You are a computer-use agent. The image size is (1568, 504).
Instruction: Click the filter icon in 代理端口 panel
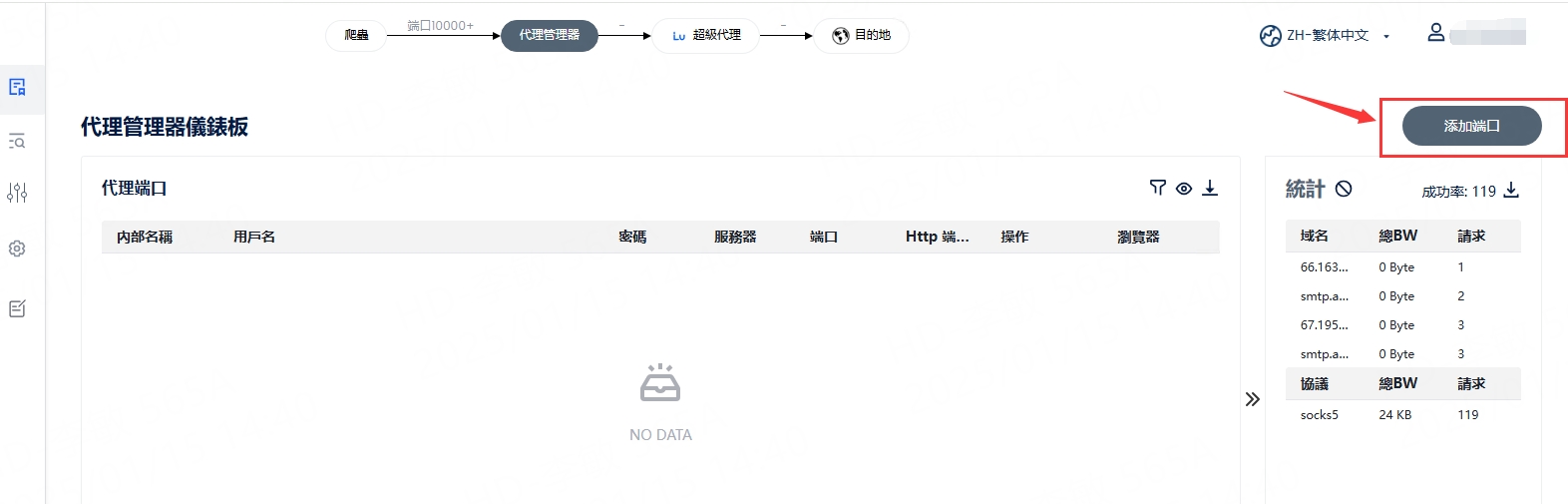(1157, 188)
